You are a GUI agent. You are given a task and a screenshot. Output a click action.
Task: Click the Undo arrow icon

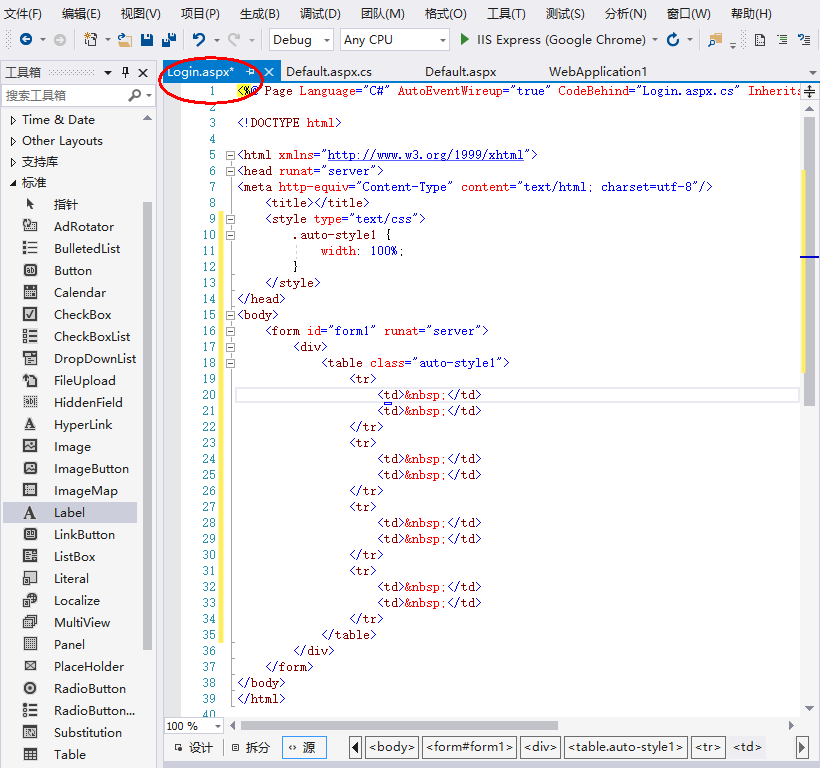coord(199,40)
